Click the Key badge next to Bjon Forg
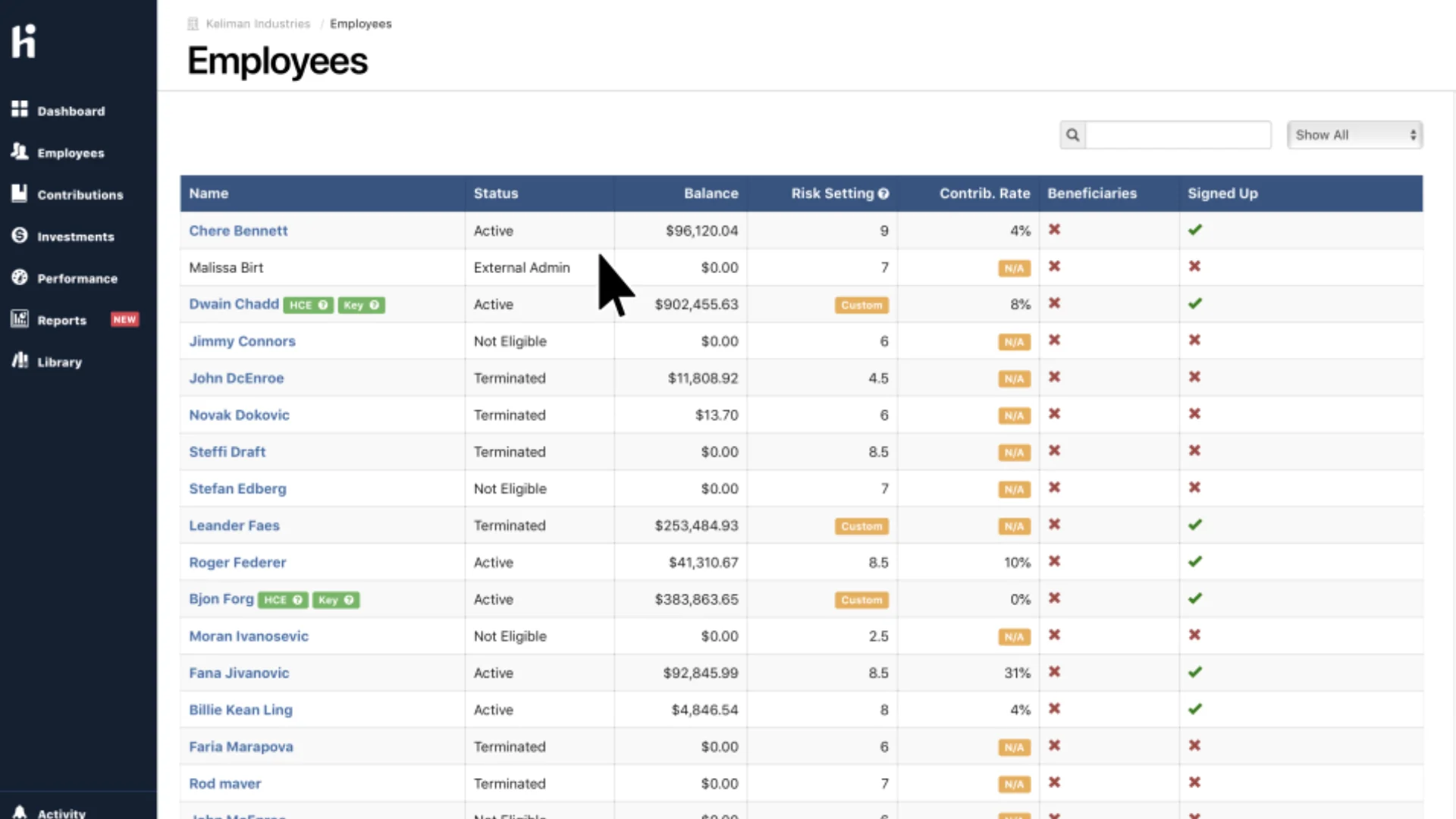 pyautogui.click(x=336, y=600)
